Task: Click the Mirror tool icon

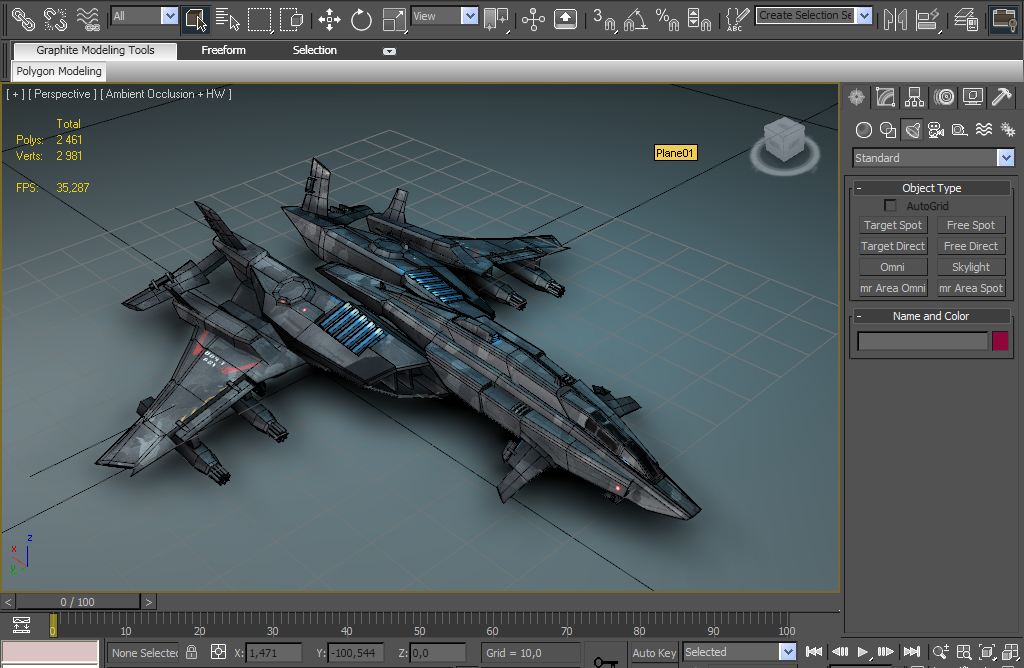Action: (x=895, y=18)
